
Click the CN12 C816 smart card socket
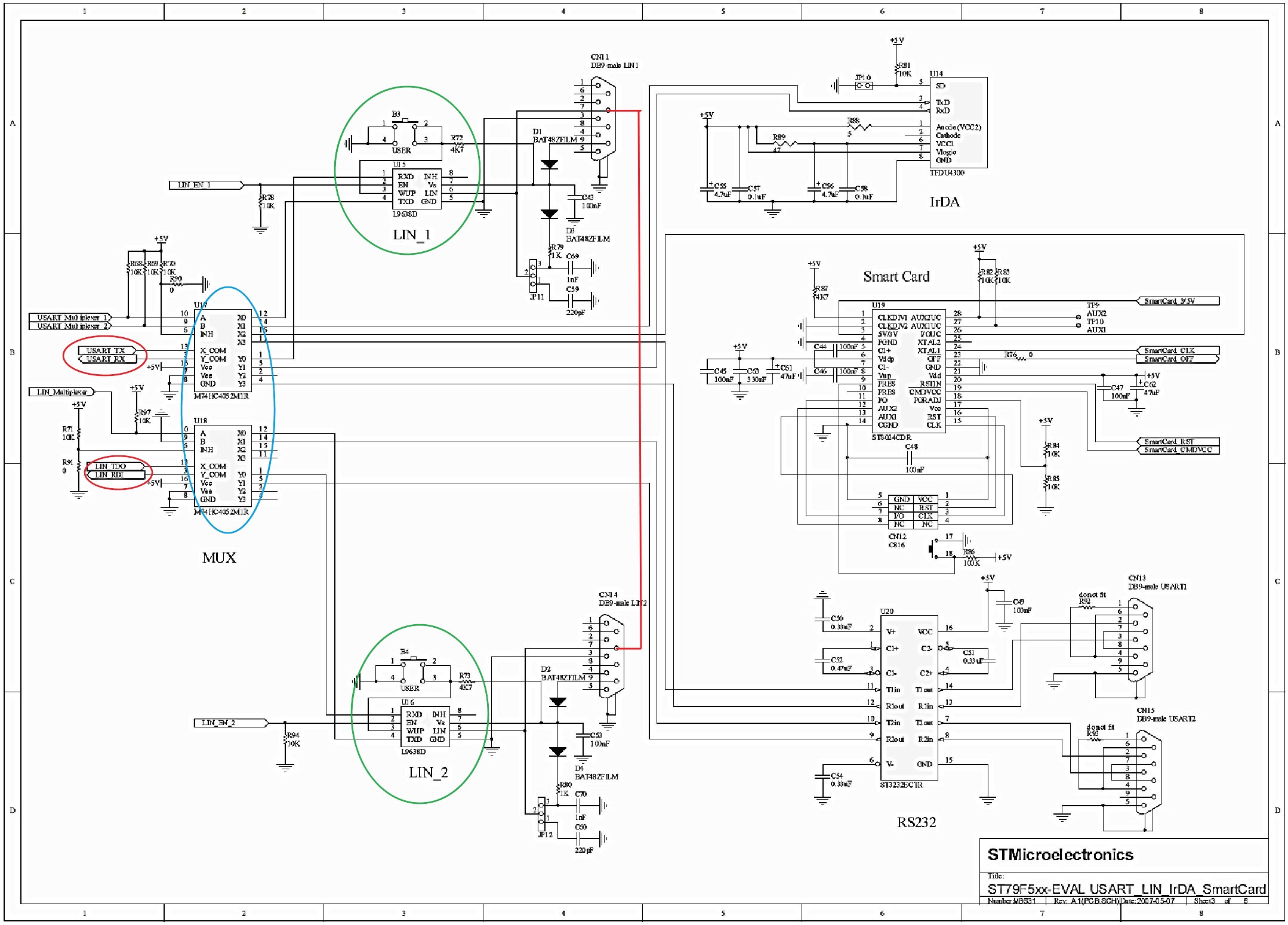click(913, 512)
